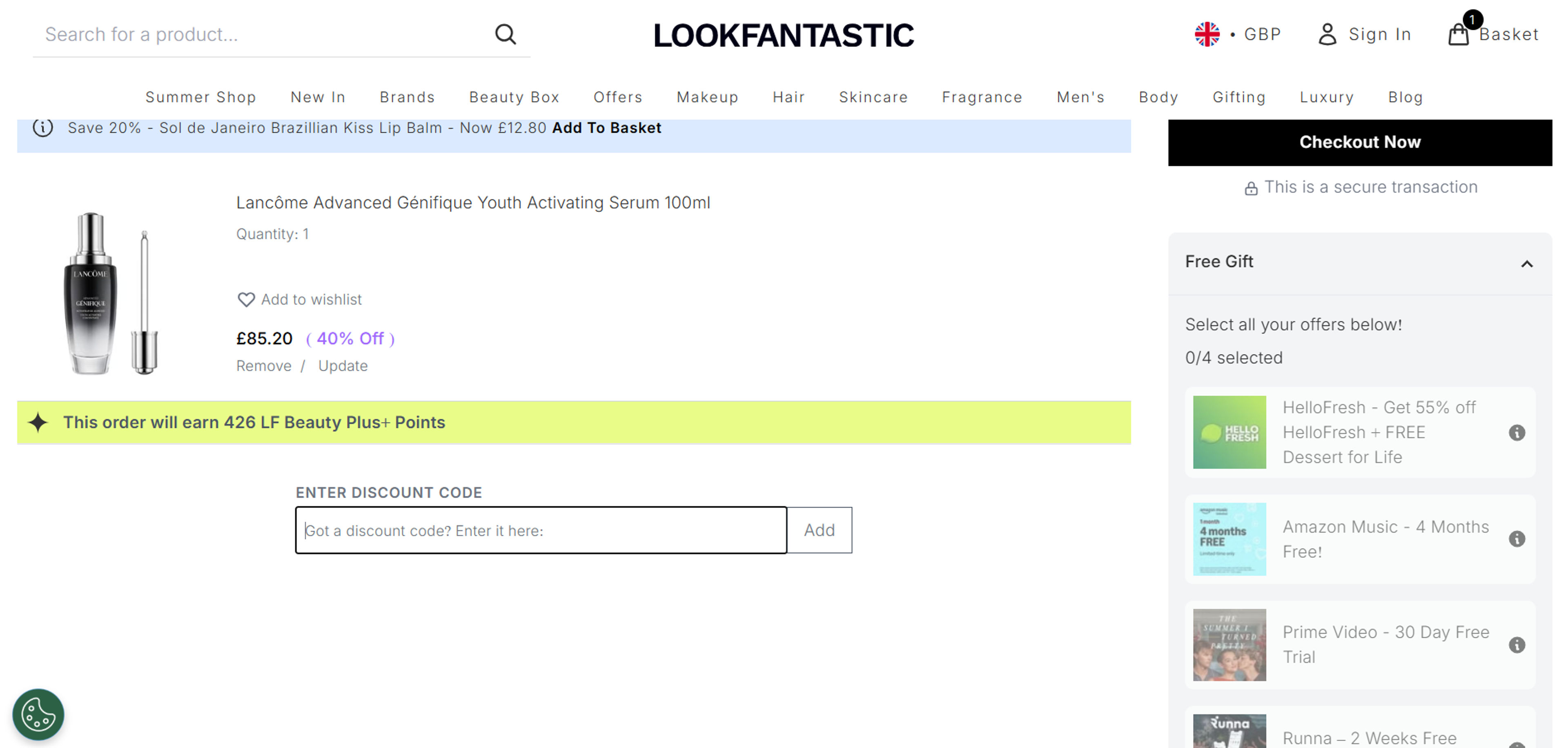Click GBP currency label
1568x748 pixels.
(x=1263, y=34)
